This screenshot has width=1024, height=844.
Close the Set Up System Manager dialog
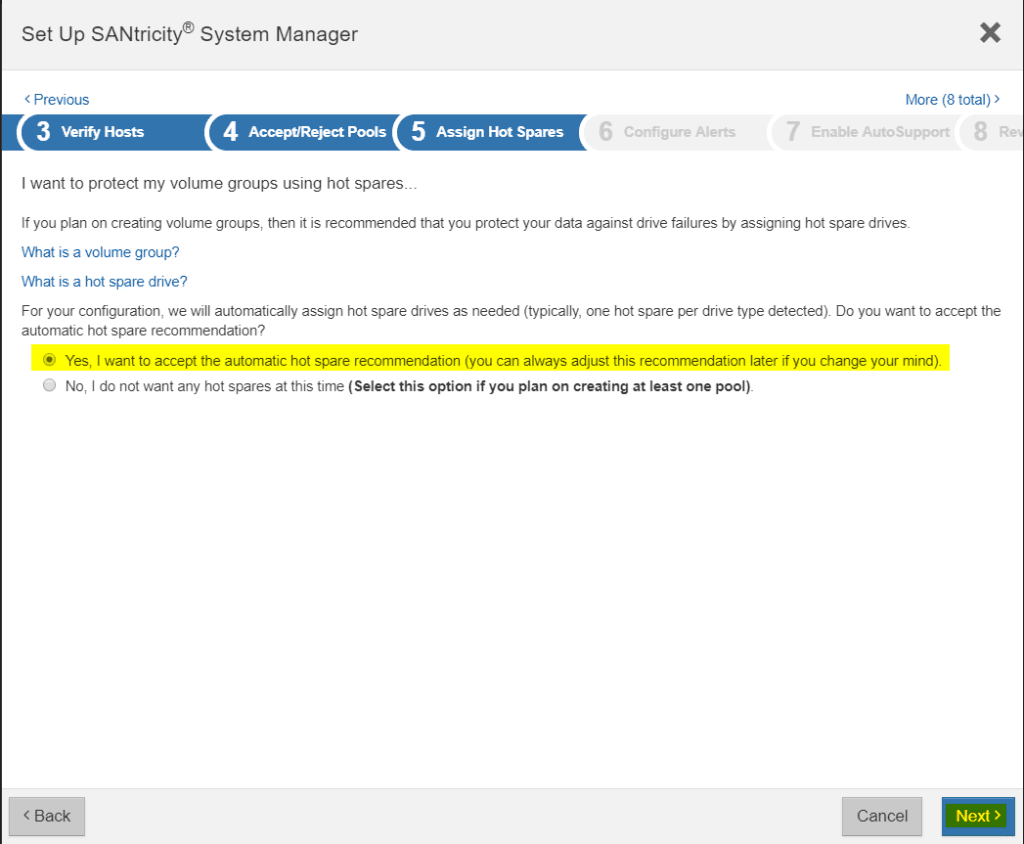989,32
